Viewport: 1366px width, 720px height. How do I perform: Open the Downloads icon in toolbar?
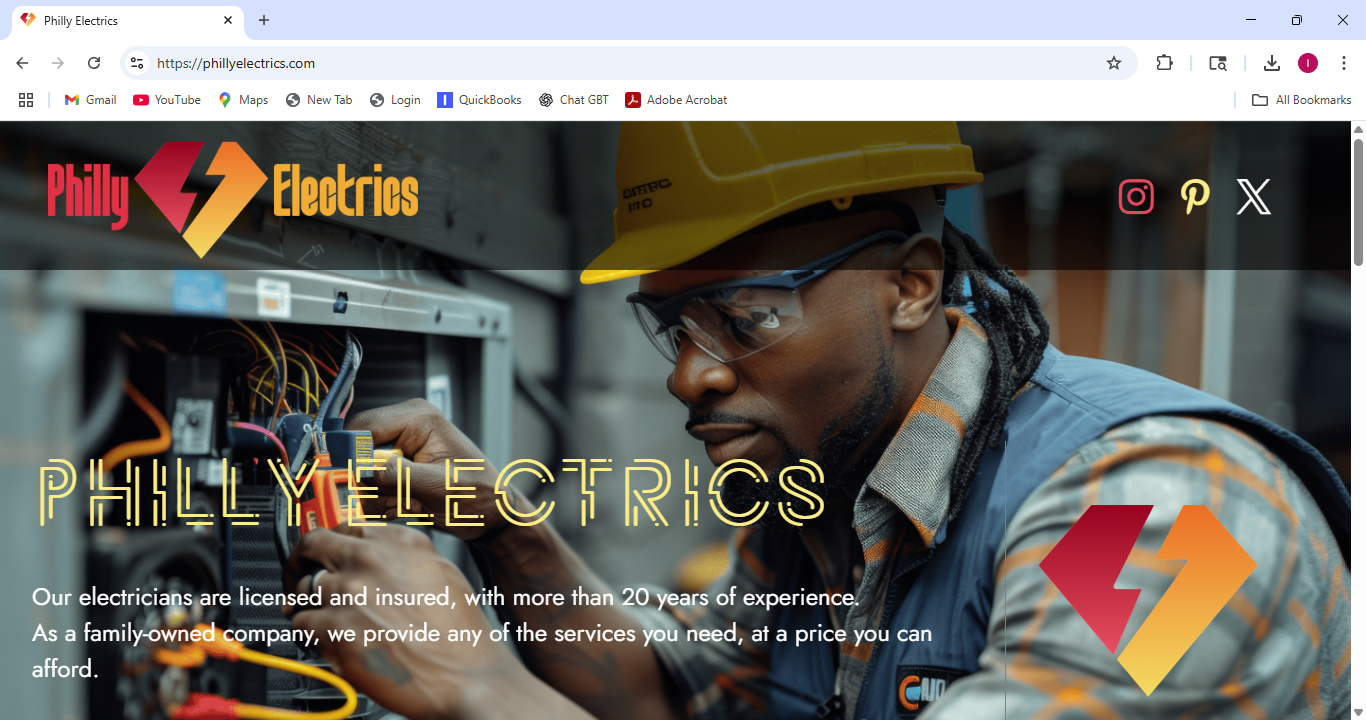(x=1271, y=63)
